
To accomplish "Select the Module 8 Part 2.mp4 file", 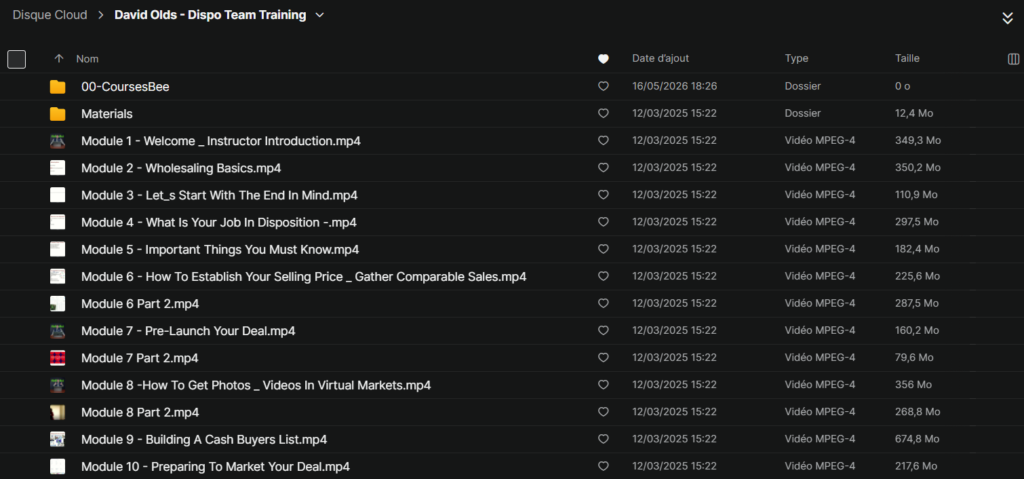I will (x=140, y=412).
